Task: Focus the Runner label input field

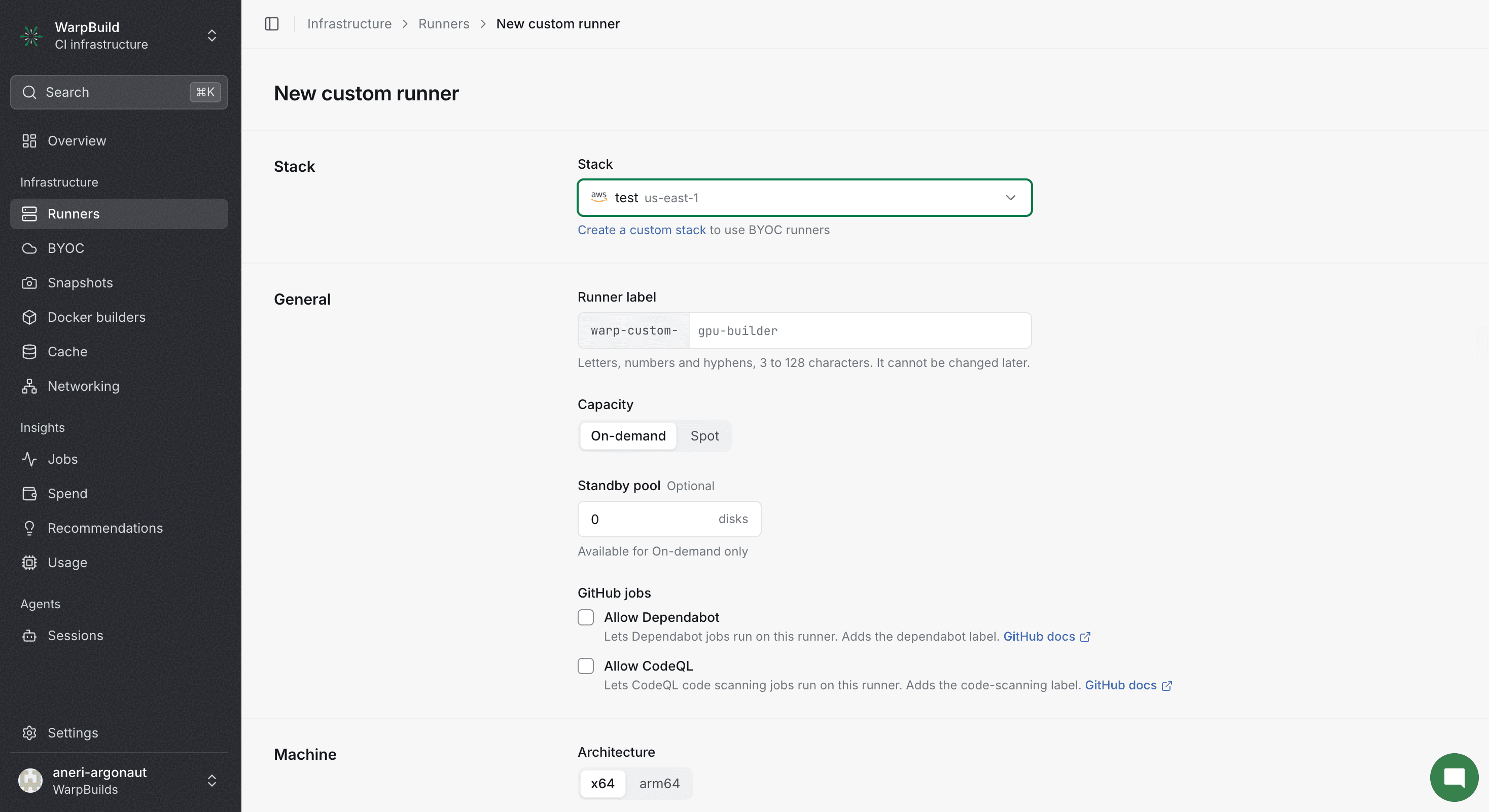Action: coord(860,330)
